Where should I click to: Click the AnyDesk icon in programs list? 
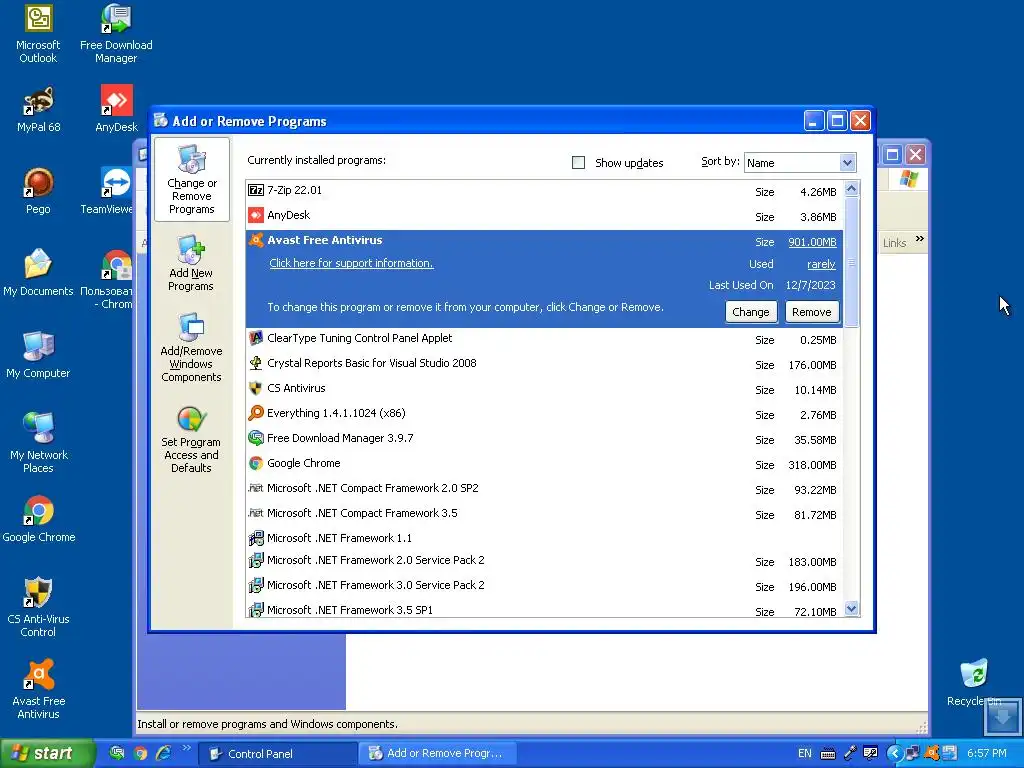(256, 215)
